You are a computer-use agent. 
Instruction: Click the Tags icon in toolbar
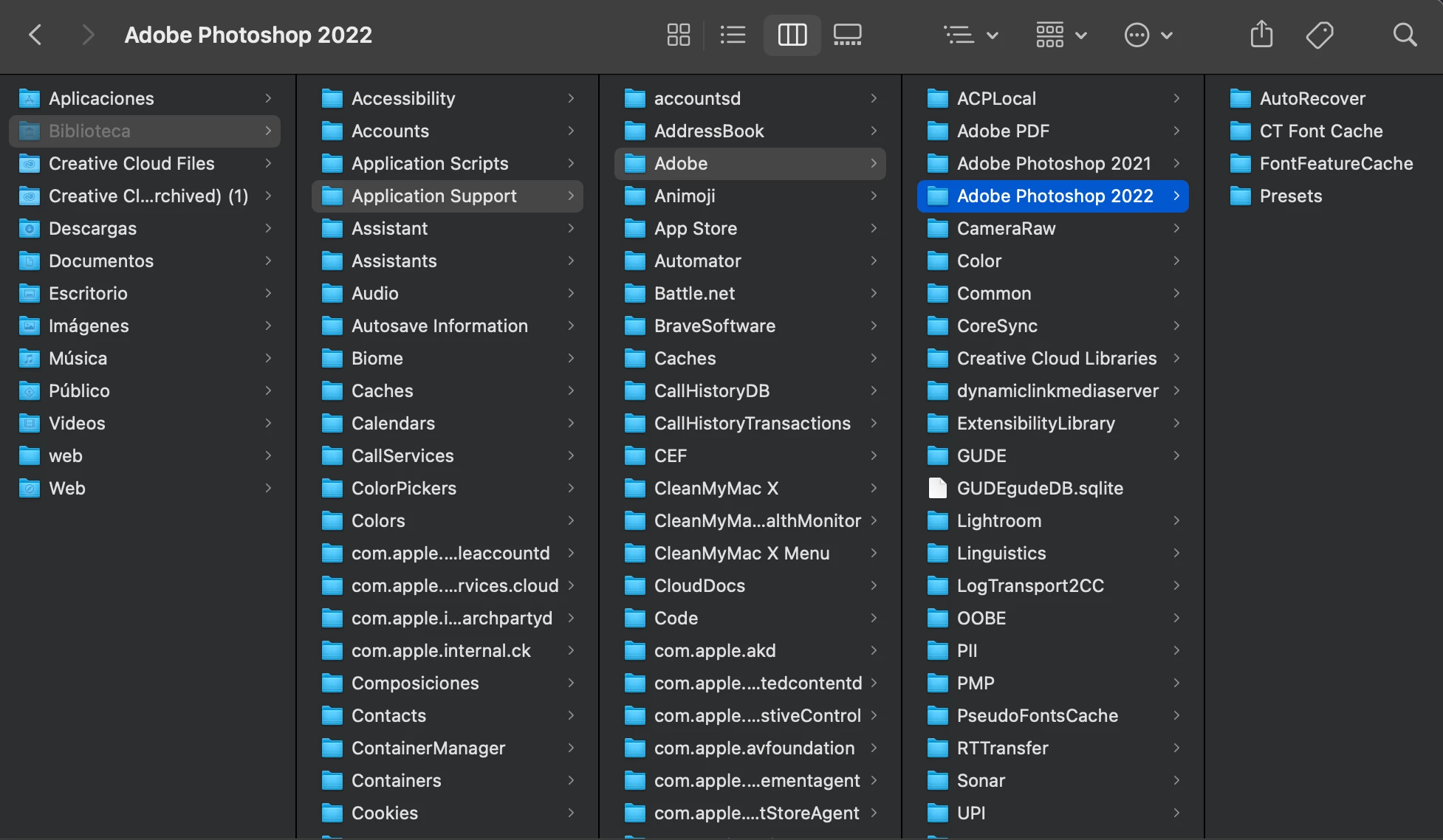(1319, 35)
